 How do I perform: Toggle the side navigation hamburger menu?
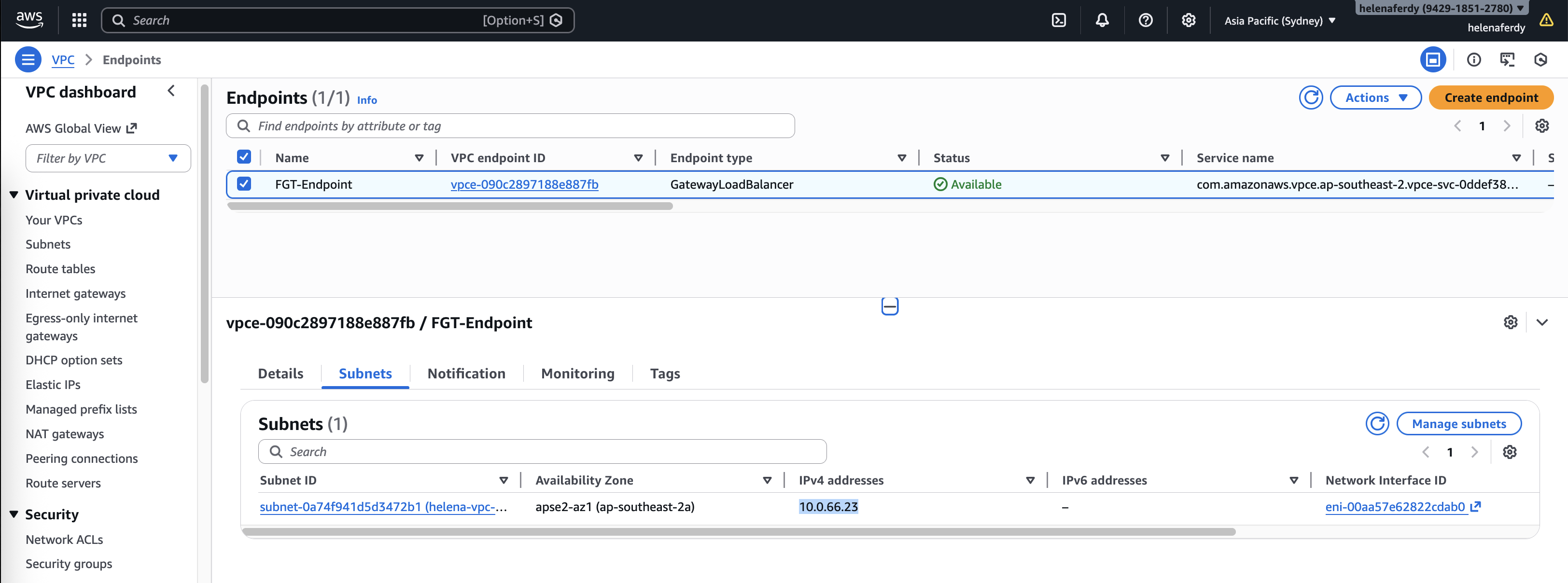pyautogui.click(x=28, y=60)
